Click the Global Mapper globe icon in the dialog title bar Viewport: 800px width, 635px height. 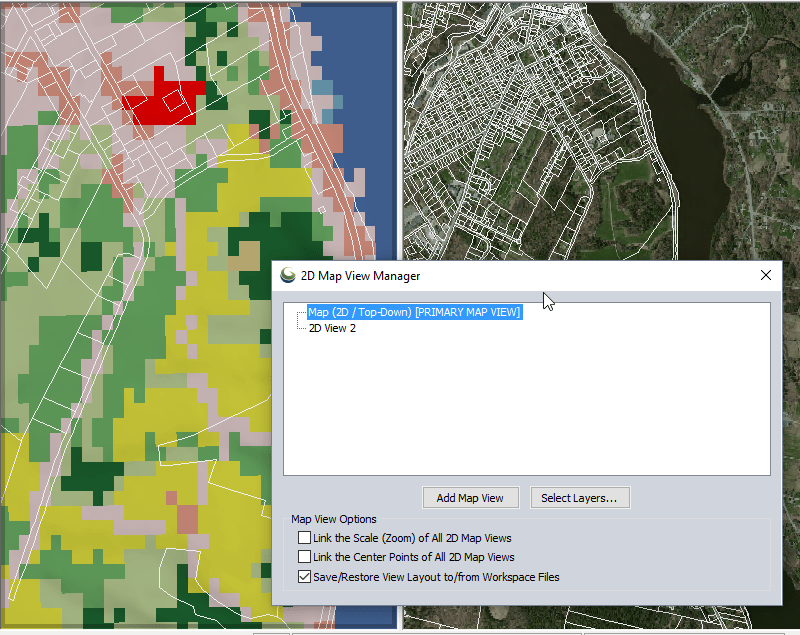point(286,275)
